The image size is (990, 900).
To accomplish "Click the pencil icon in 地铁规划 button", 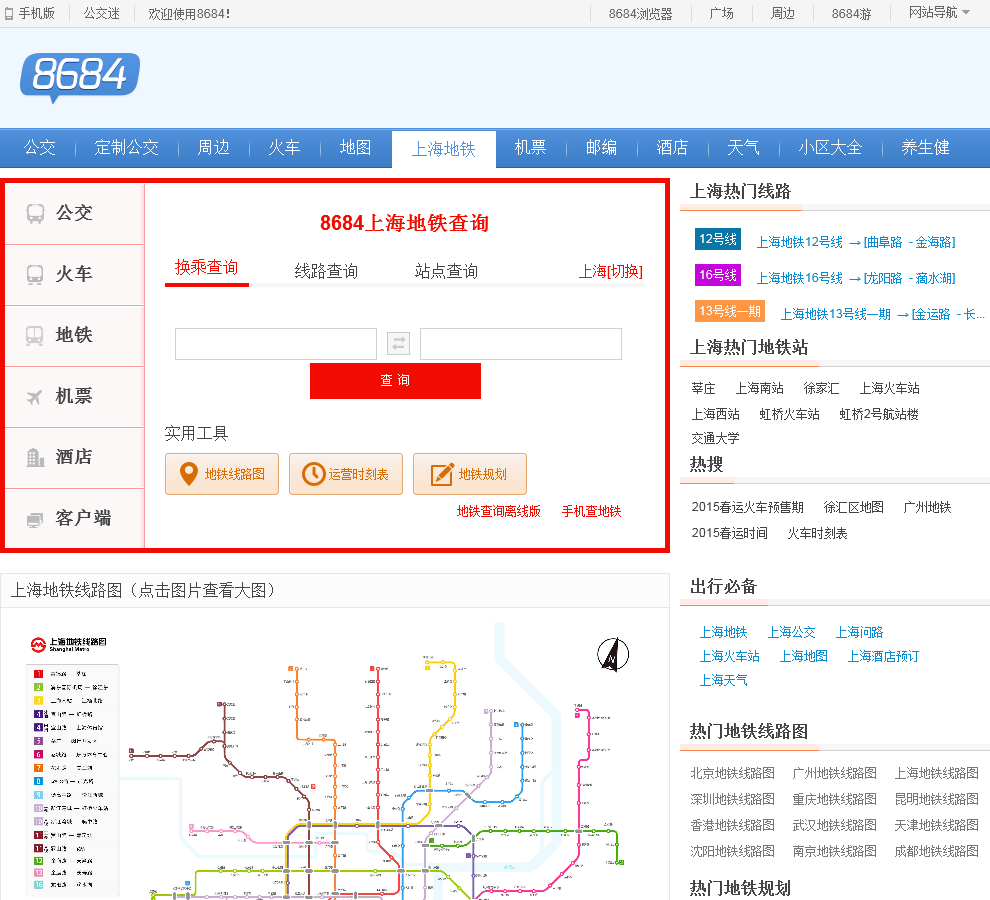I will [441, 474].
